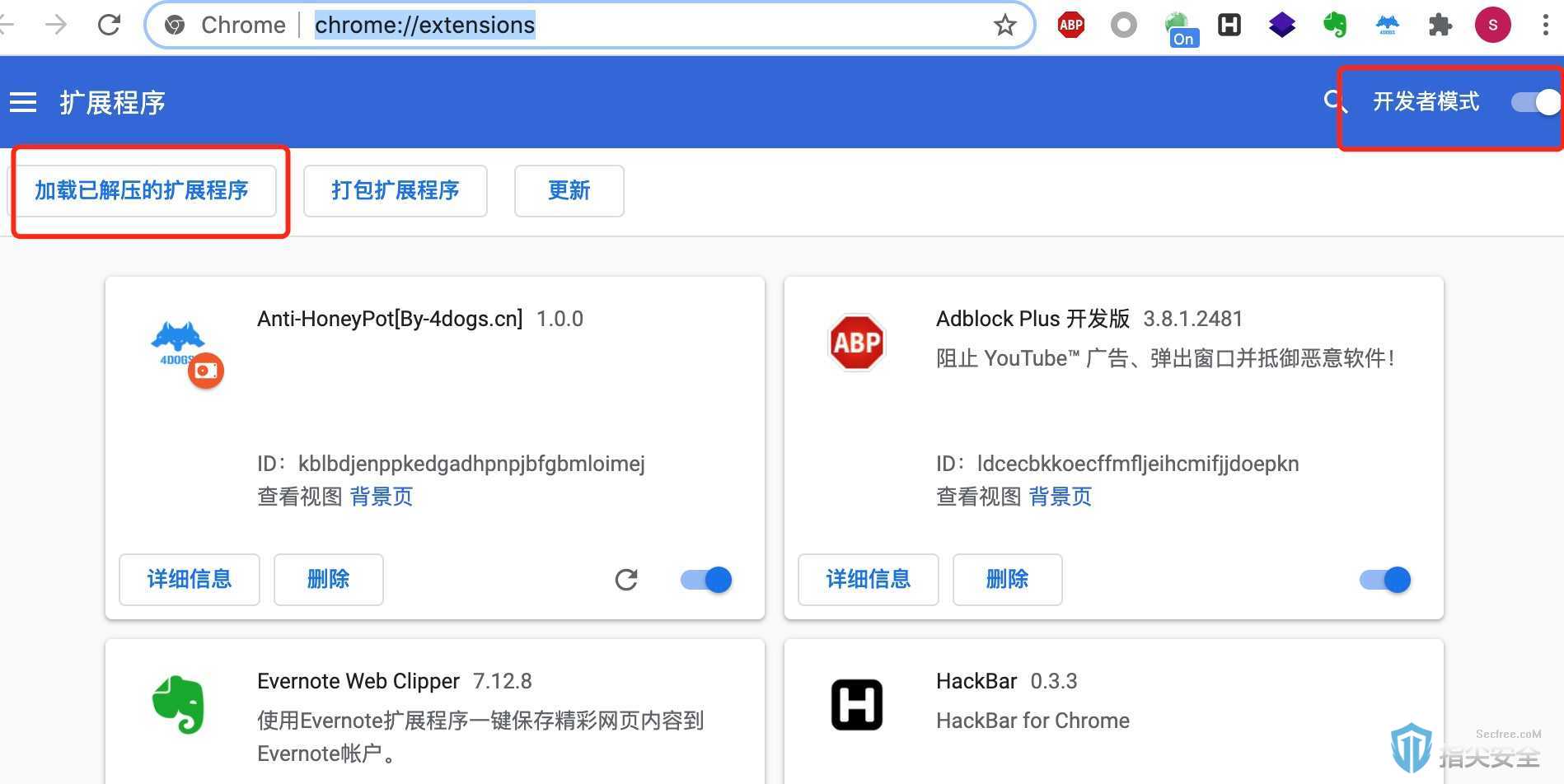Click the 4dogs Anti-HoneyPot toolbar icon
Image resolution: width=1564 pixels, height=784 pixels.
(1388, 25)
